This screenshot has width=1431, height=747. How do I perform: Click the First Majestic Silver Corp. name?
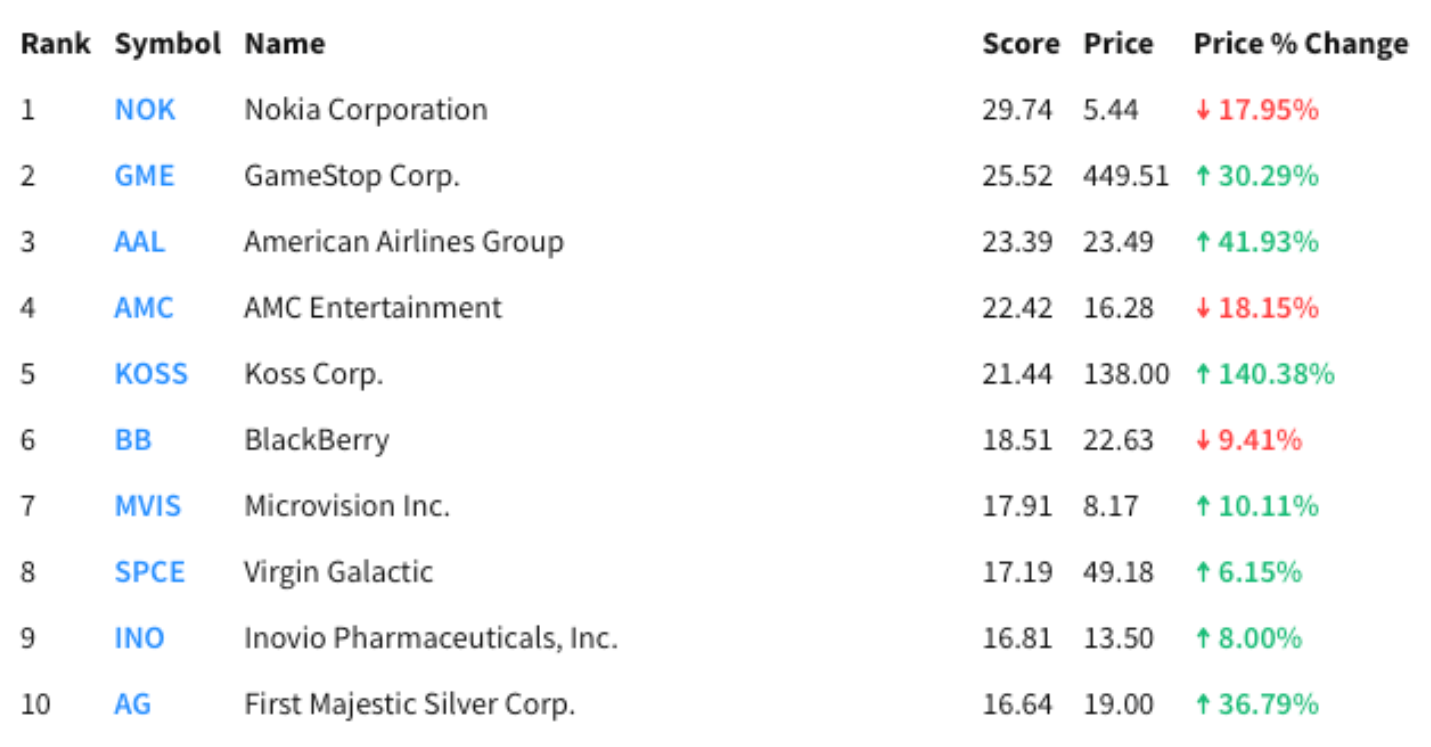coord(409,704)
